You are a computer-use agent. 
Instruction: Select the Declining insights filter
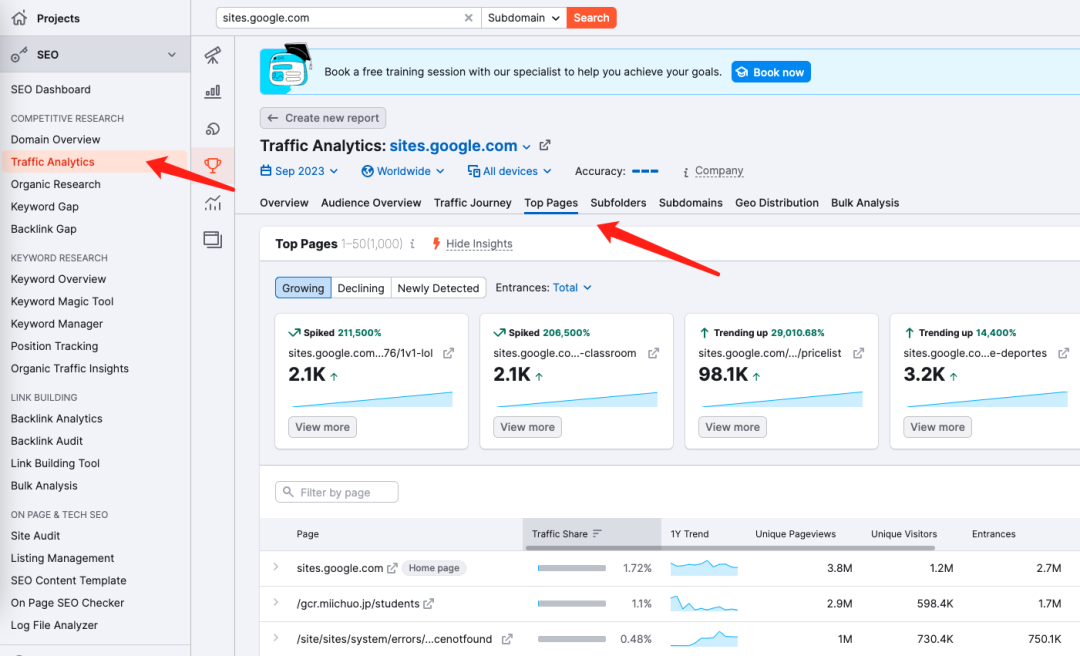tap(361, 288)
